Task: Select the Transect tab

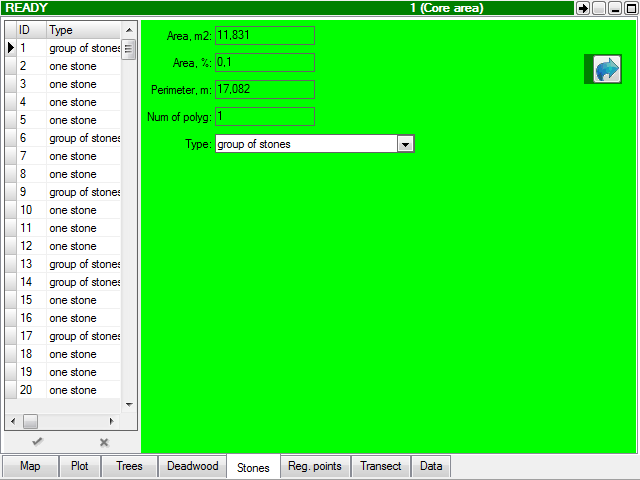Action: click(380, 466)
